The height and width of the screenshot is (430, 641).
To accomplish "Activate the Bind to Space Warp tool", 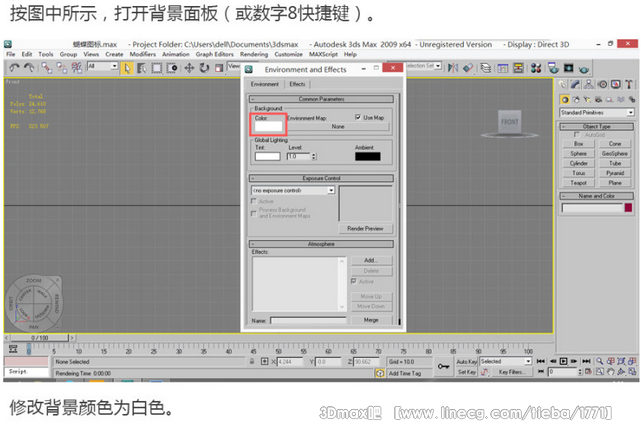I will (76, 68).
